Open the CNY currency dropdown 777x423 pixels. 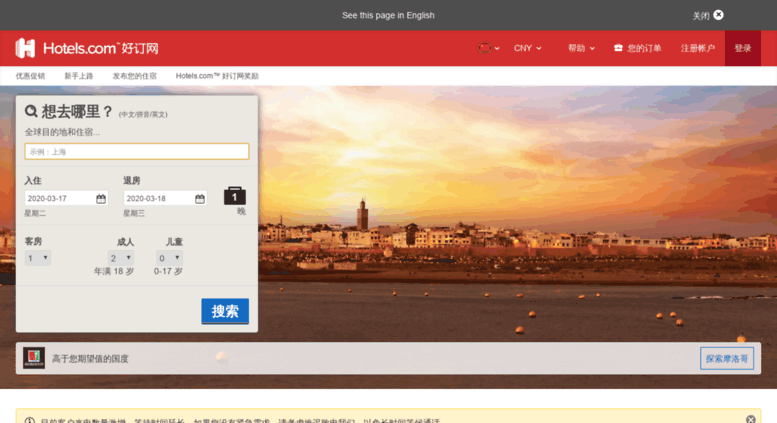click(x=527, y=48)
